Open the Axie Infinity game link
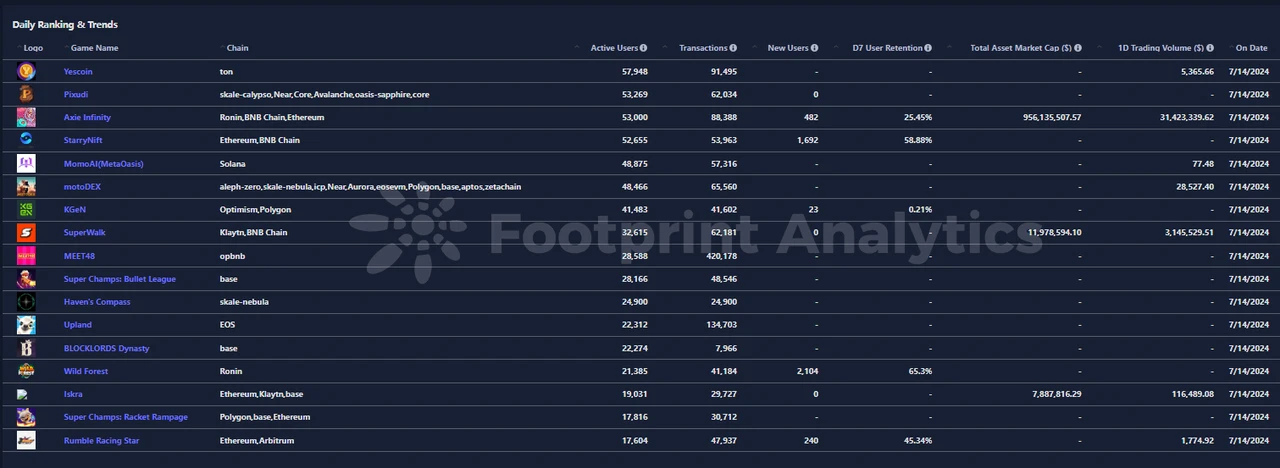This screenshot has height=468, width=1280. click(87, 117)
